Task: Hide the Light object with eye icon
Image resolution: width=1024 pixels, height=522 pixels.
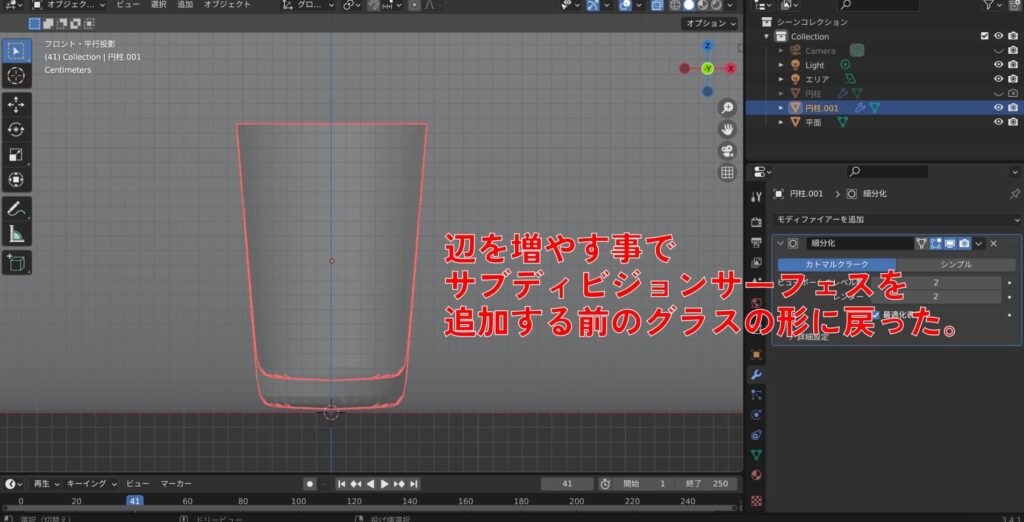Action: click(998, 65)
